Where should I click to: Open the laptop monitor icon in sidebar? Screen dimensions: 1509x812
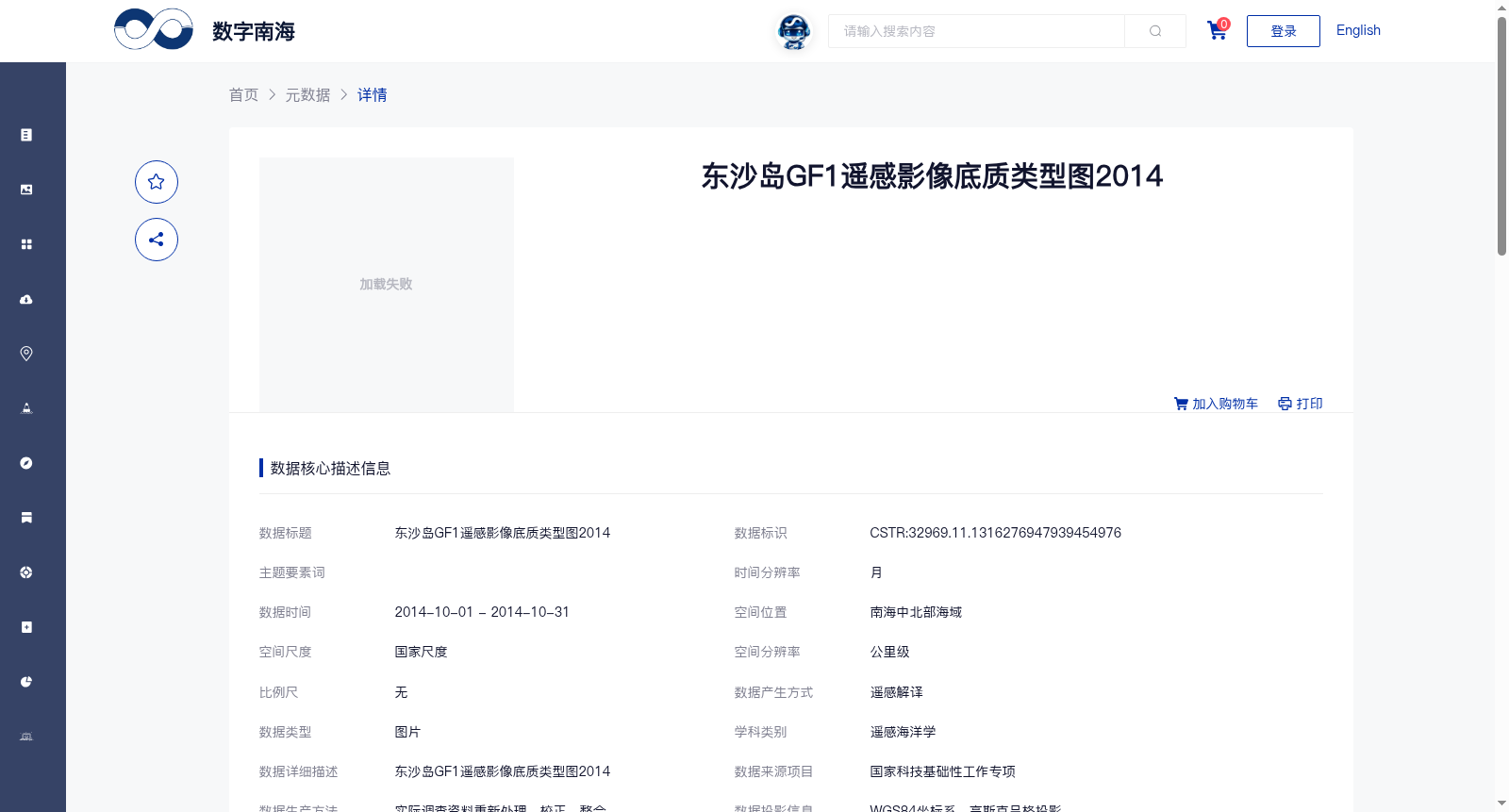(x=26, y=737)
